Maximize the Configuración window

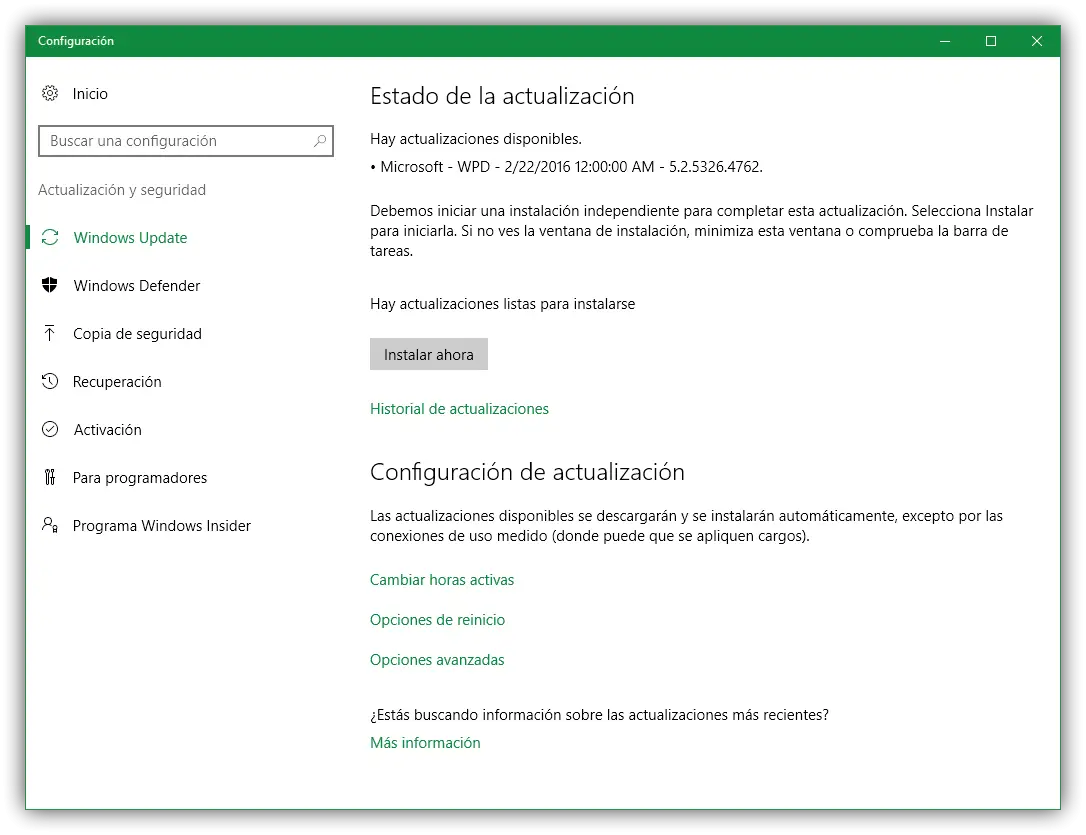tap(991, 42)
